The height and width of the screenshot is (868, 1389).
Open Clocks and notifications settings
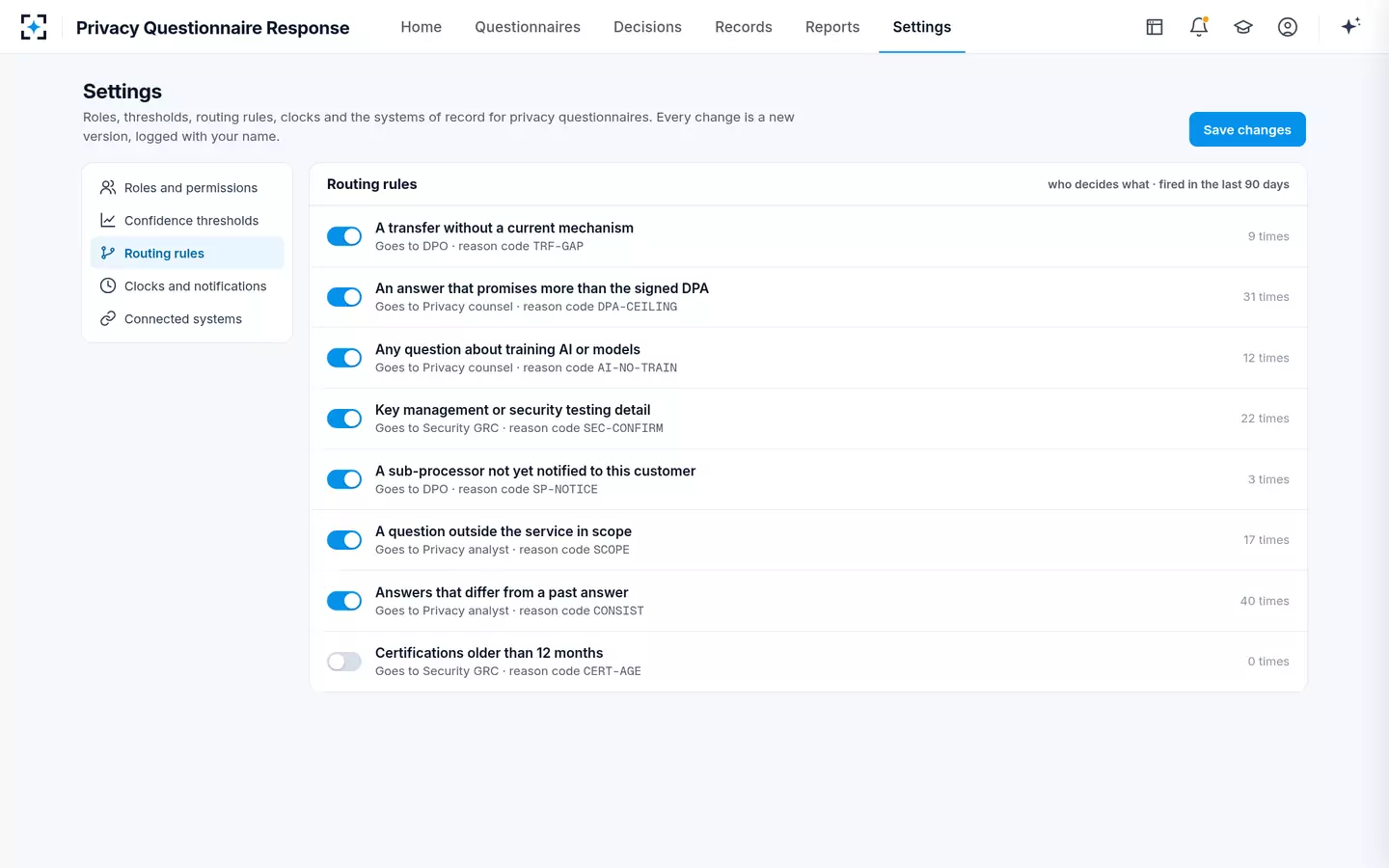[x=187, y=285]
